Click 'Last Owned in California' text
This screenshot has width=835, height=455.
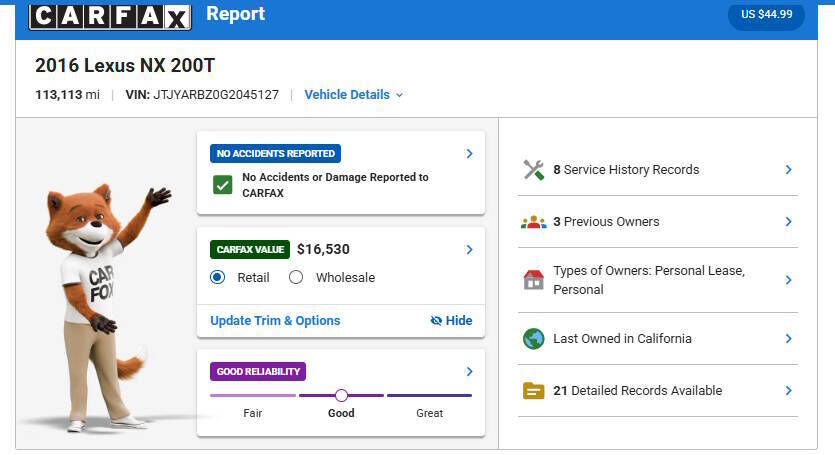click(622, 339)
